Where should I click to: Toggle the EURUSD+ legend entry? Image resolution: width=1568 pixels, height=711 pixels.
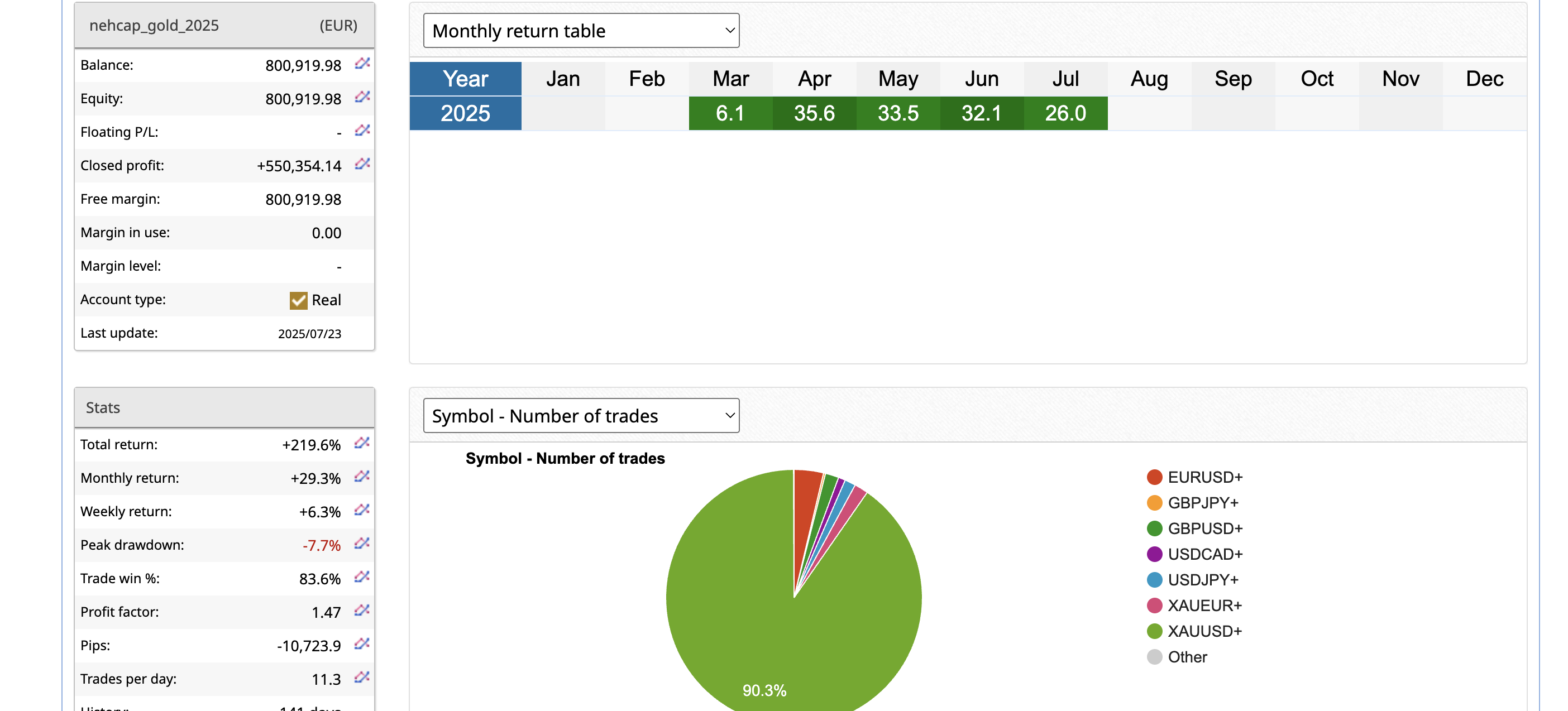[1194, 478]
